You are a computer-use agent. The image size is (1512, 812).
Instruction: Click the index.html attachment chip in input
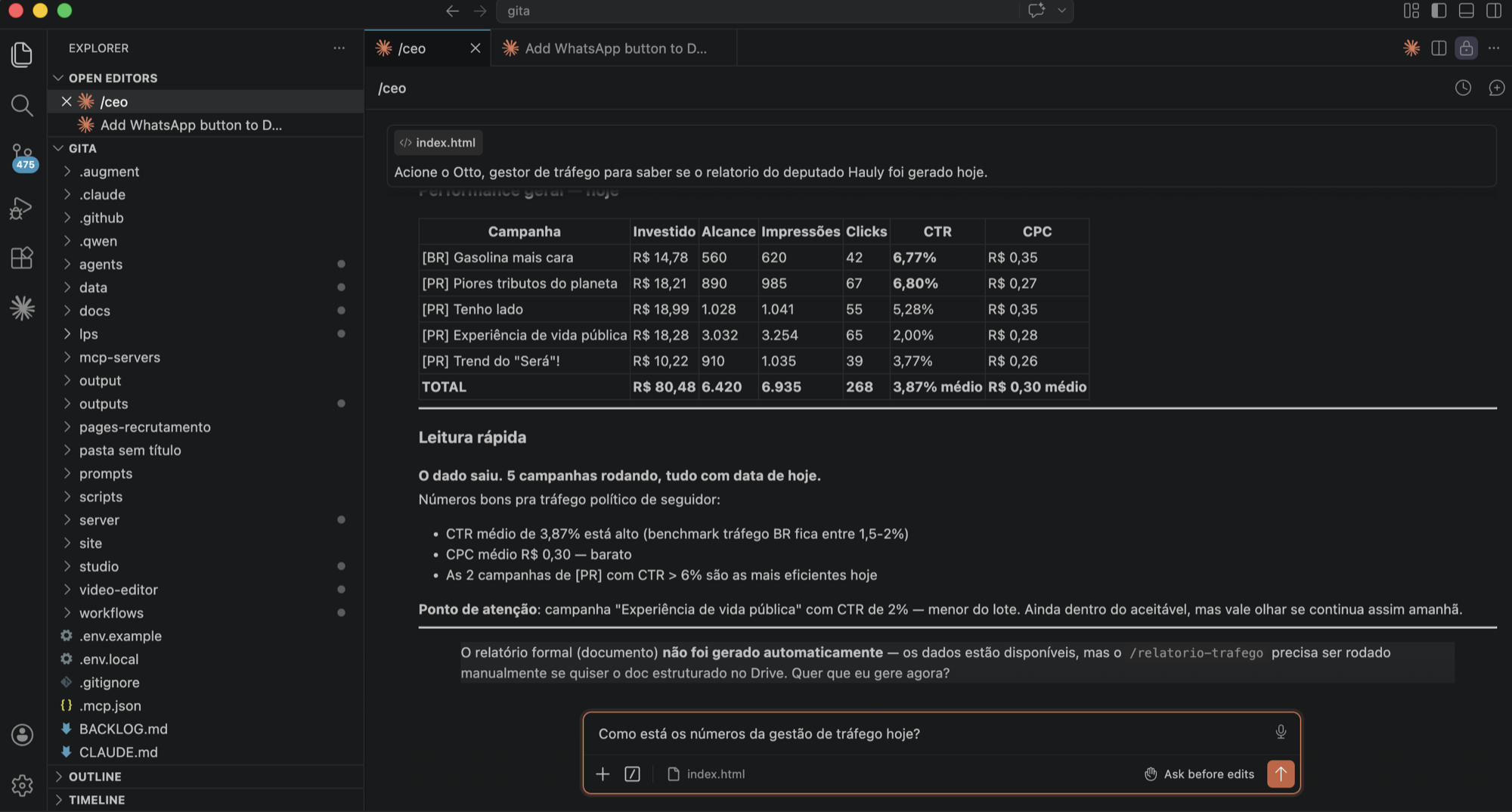(706, 773)
